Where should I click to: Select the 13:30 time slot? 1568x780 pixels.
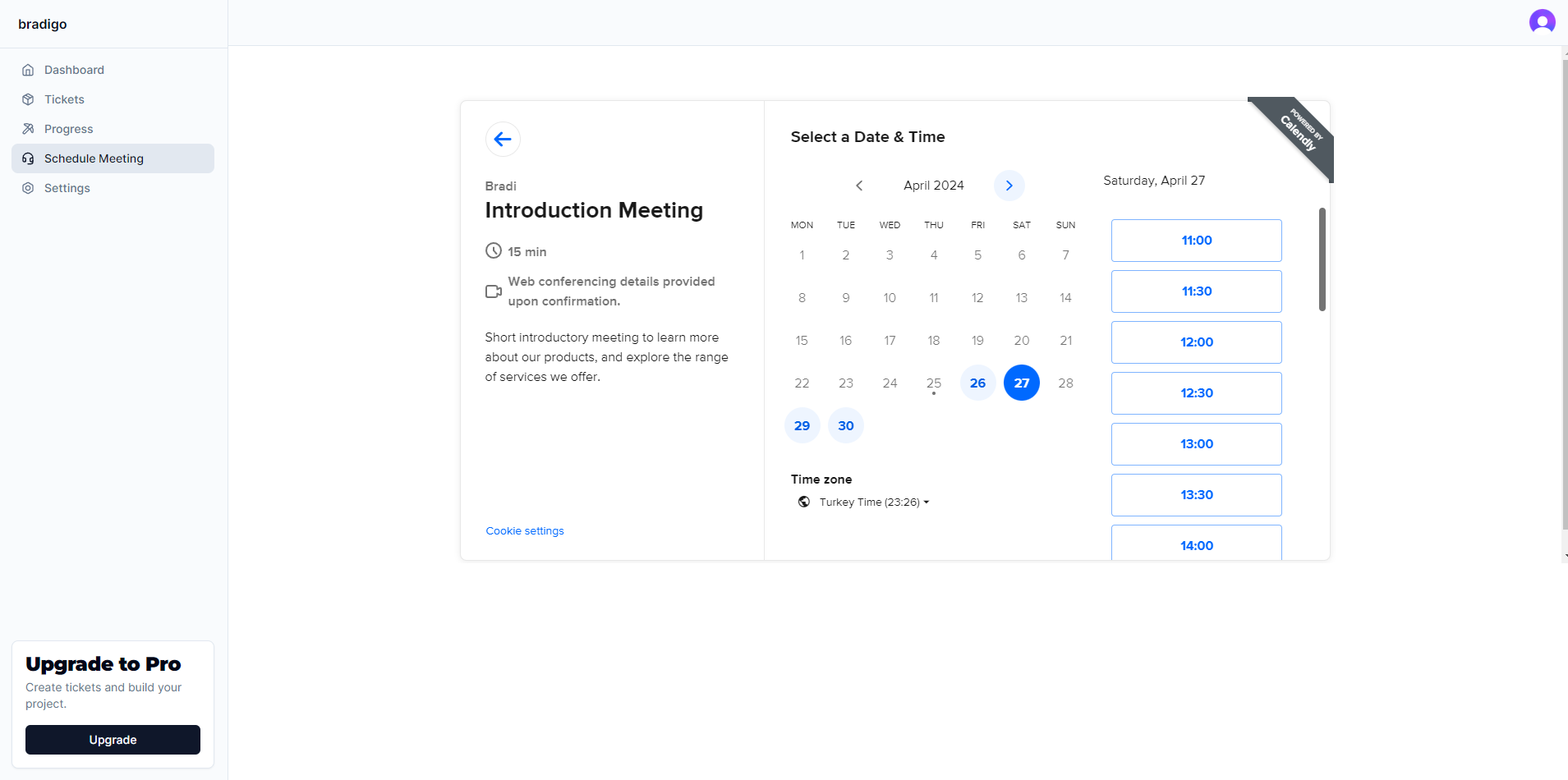point(1197,495)
